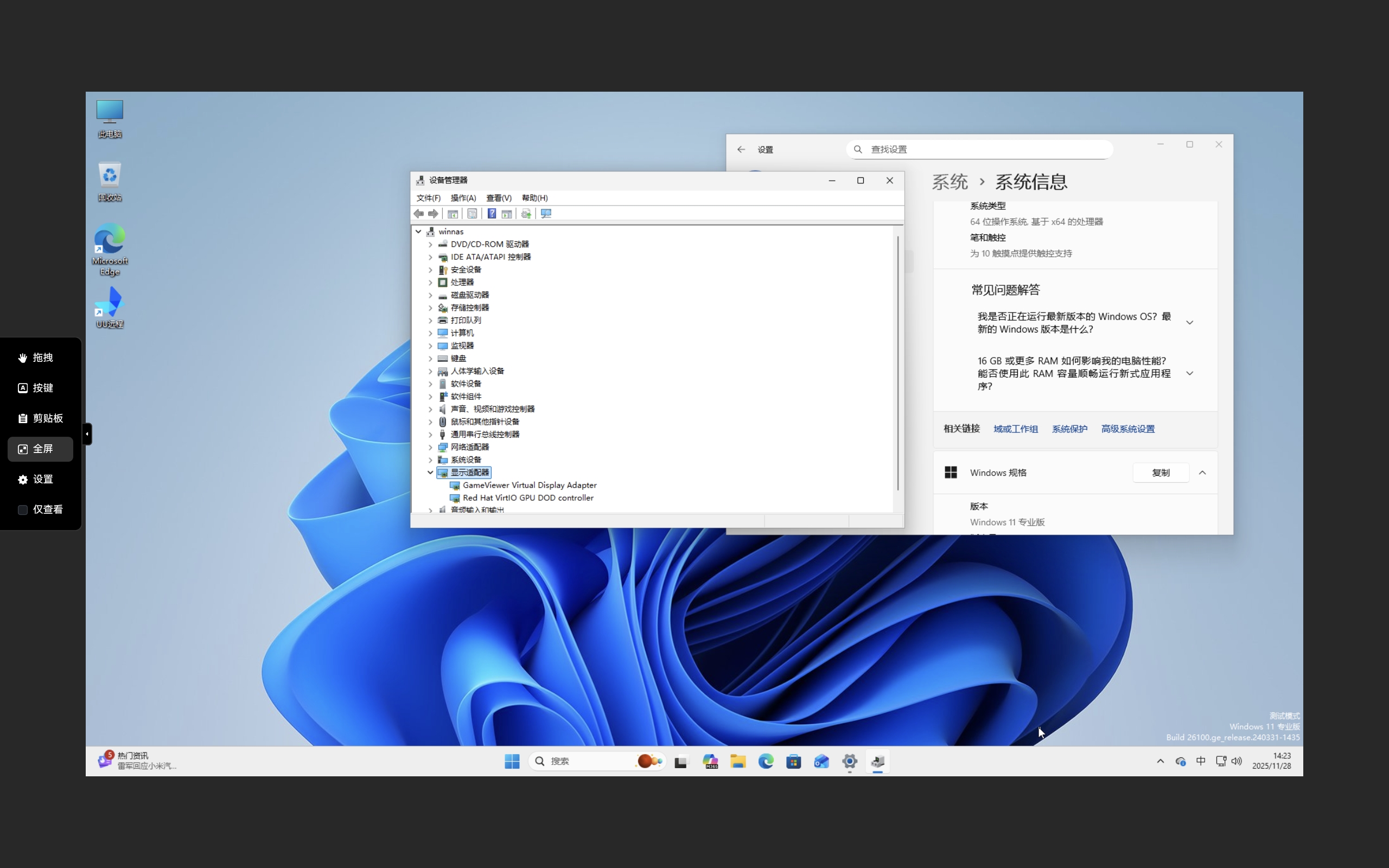This screenshot has width=1389, height=868.
Task: Click the back navigation arrow in Device Manager
Action: point(418,213)
